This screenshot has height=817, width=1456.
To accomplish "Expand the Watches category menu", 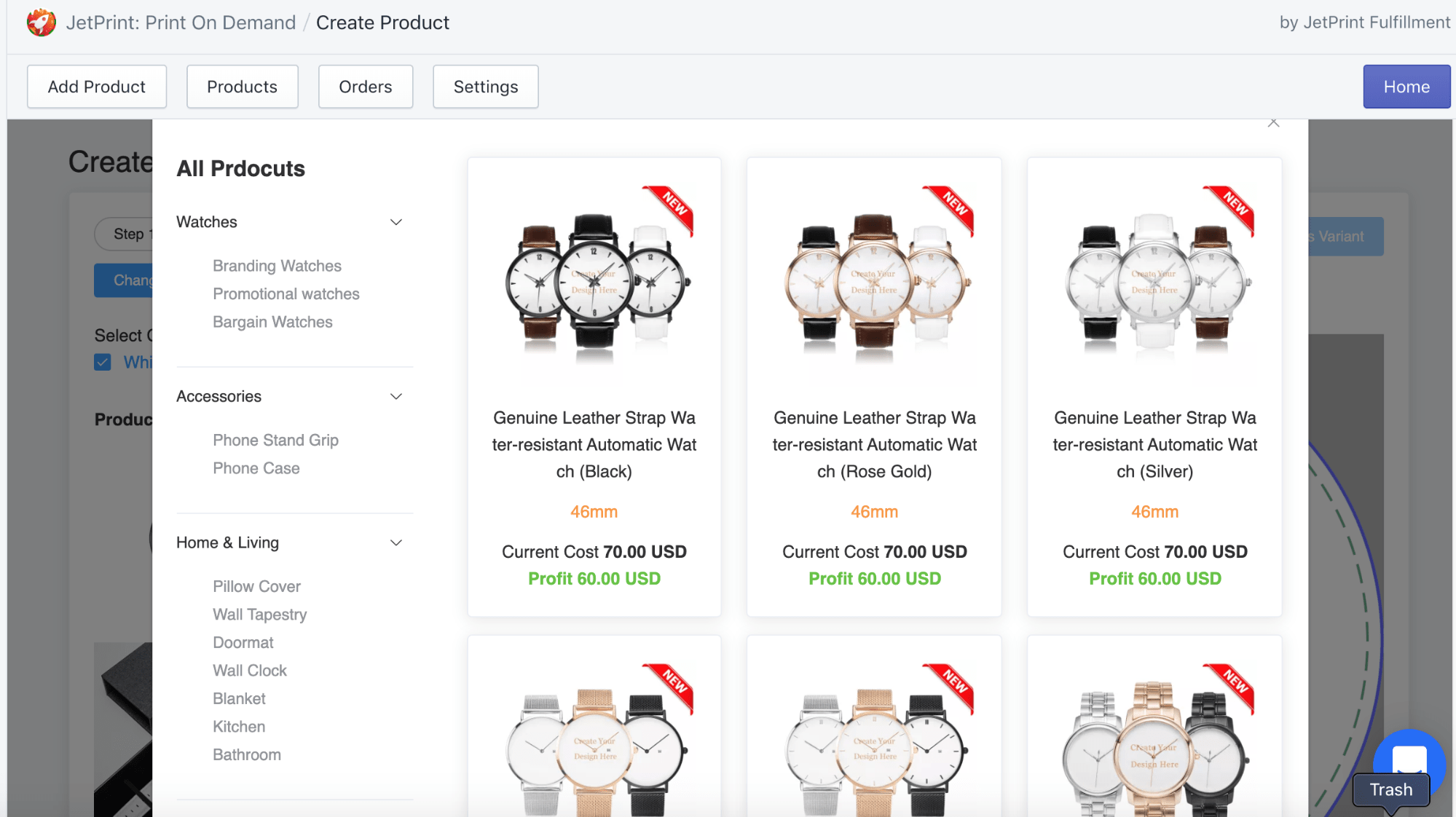I will pyautogui.click(x=395, y=222).
